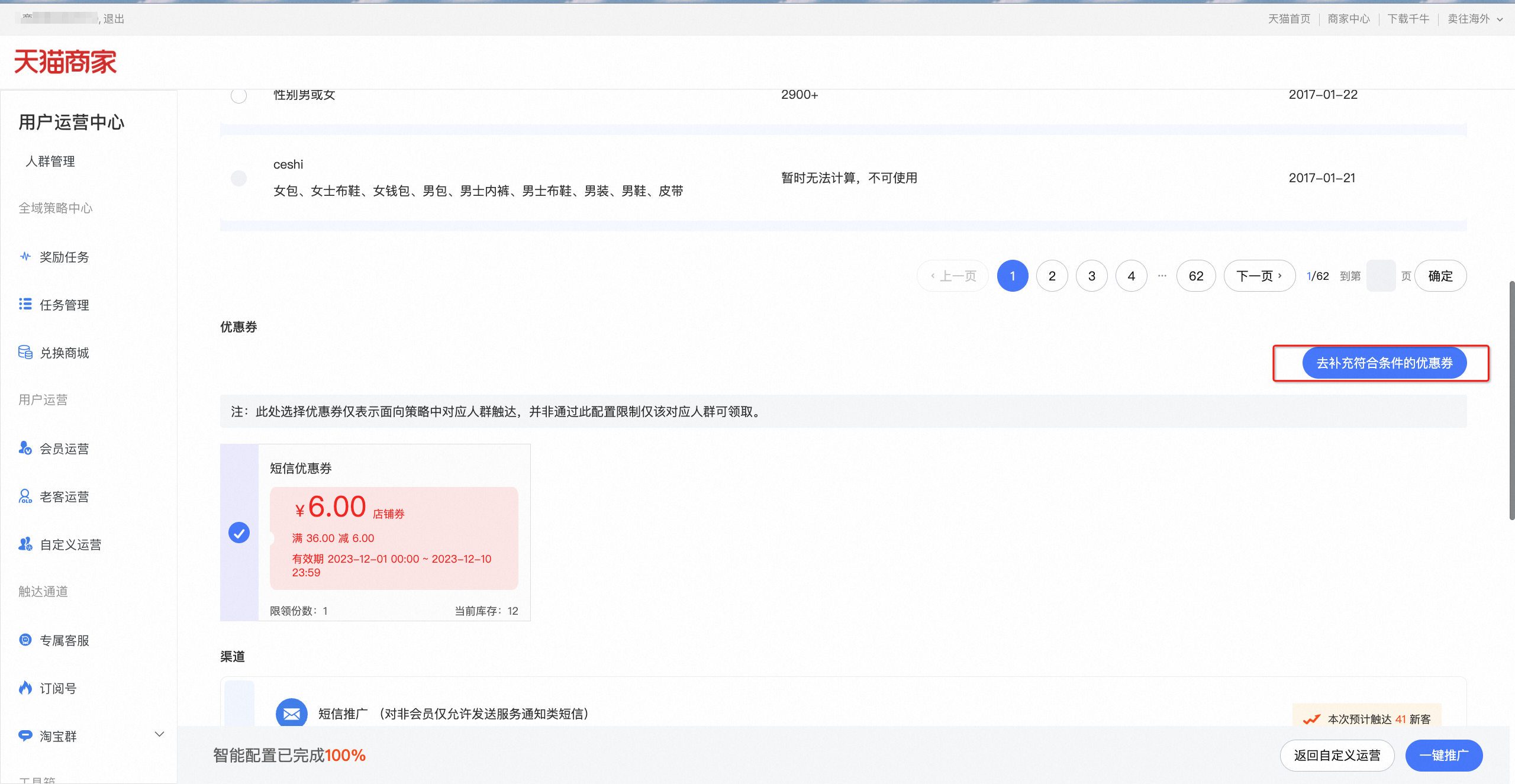Click the ceshi audience name
Image resolution: width=1515 pixels, height=784 pixels.
point(288,164)
